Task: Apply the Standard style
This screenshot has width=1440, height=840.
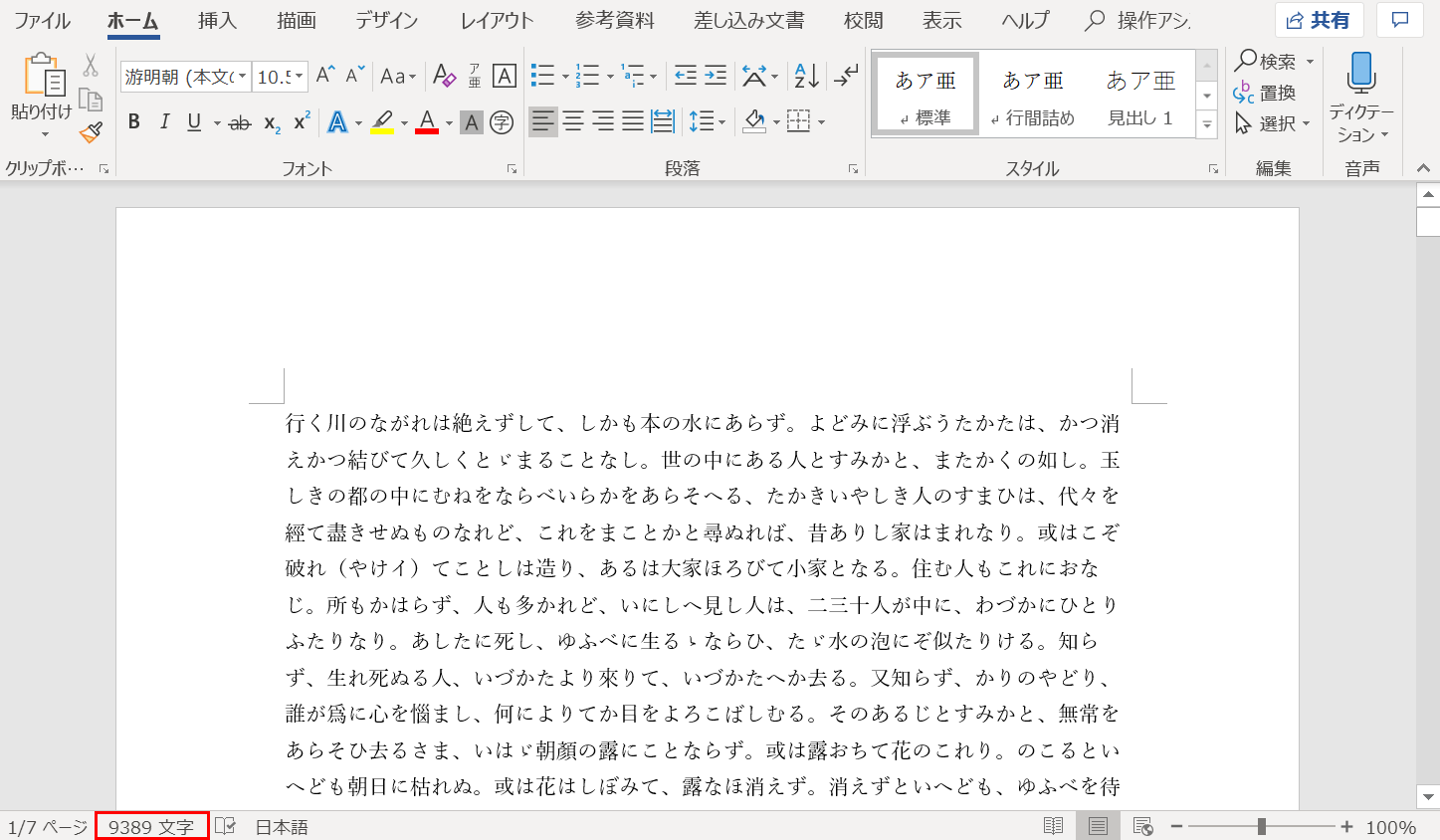Action: [x=926, y=96]
